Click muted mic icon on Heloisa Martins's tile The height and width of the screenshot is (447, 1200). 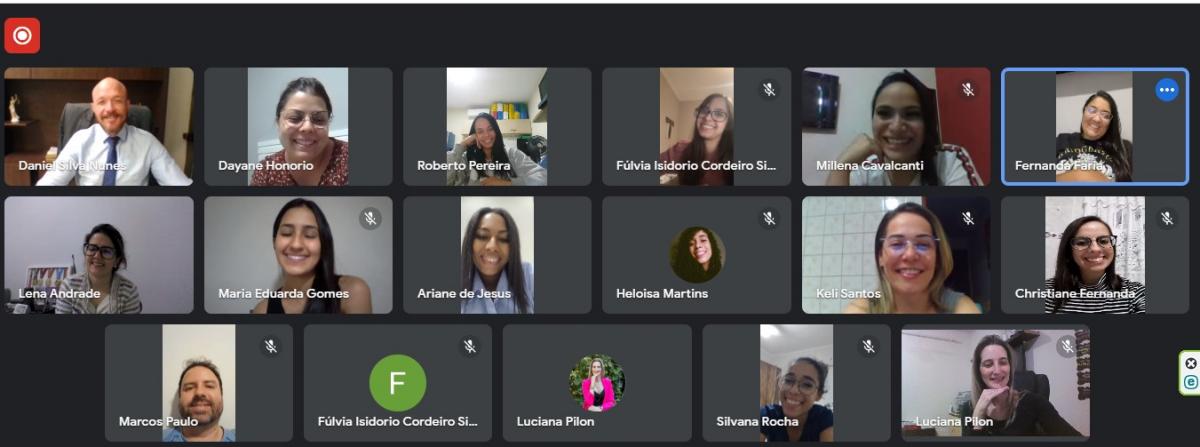click(x=769, y=218)
